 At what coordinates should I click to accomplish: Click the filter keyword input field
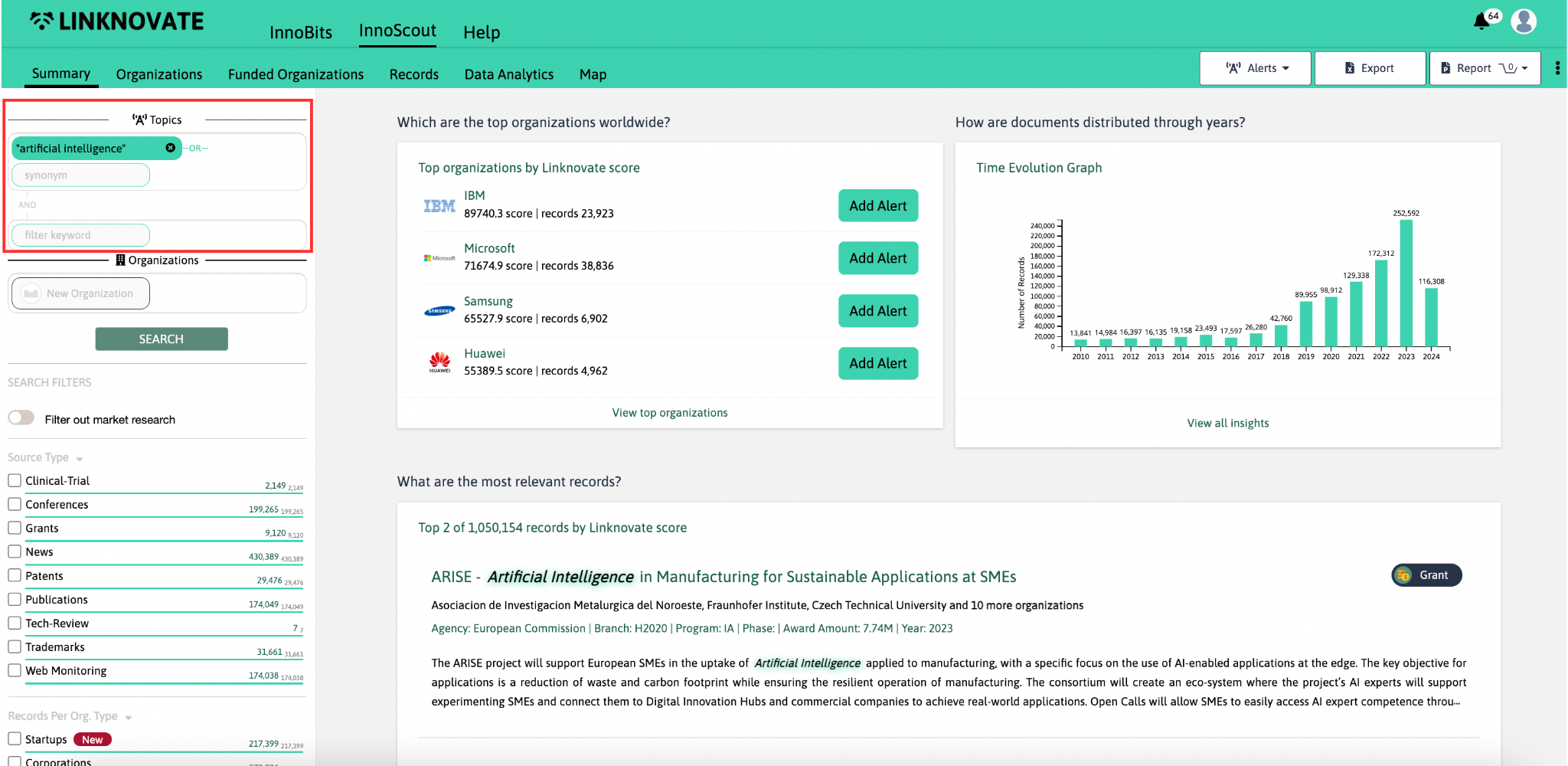(x=80, y=235)
